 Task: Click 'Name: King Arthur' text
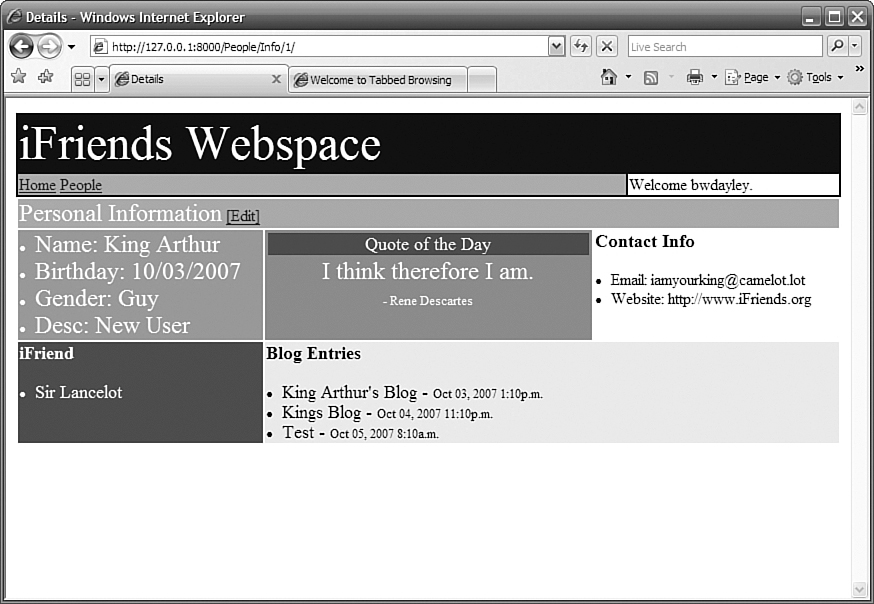coord(127,245)
